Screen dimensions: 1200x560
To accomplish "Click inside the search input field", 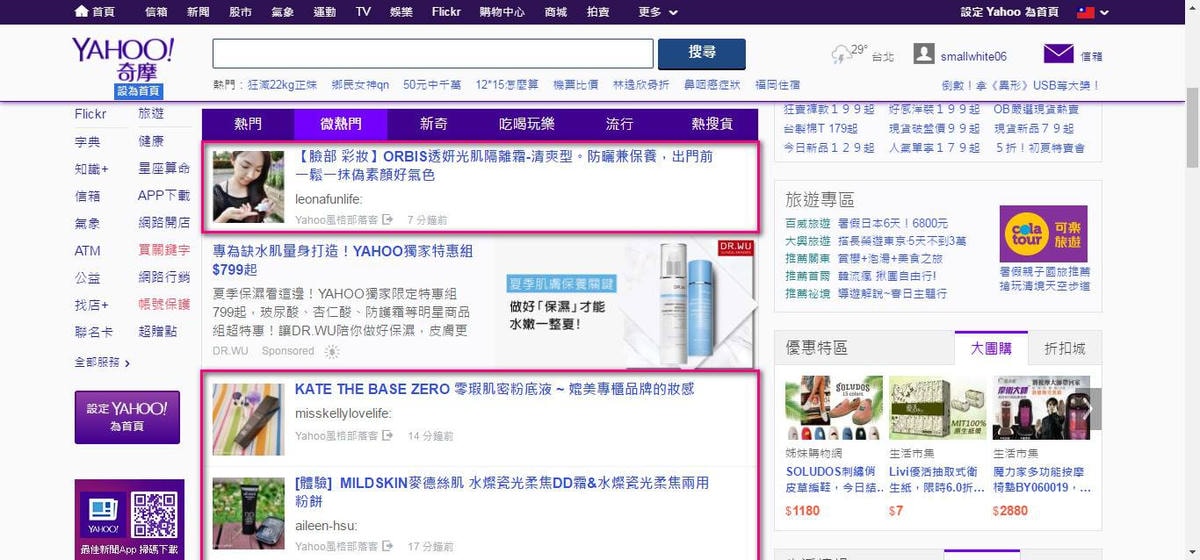I will pyautogui.click(x=432, y=54).
